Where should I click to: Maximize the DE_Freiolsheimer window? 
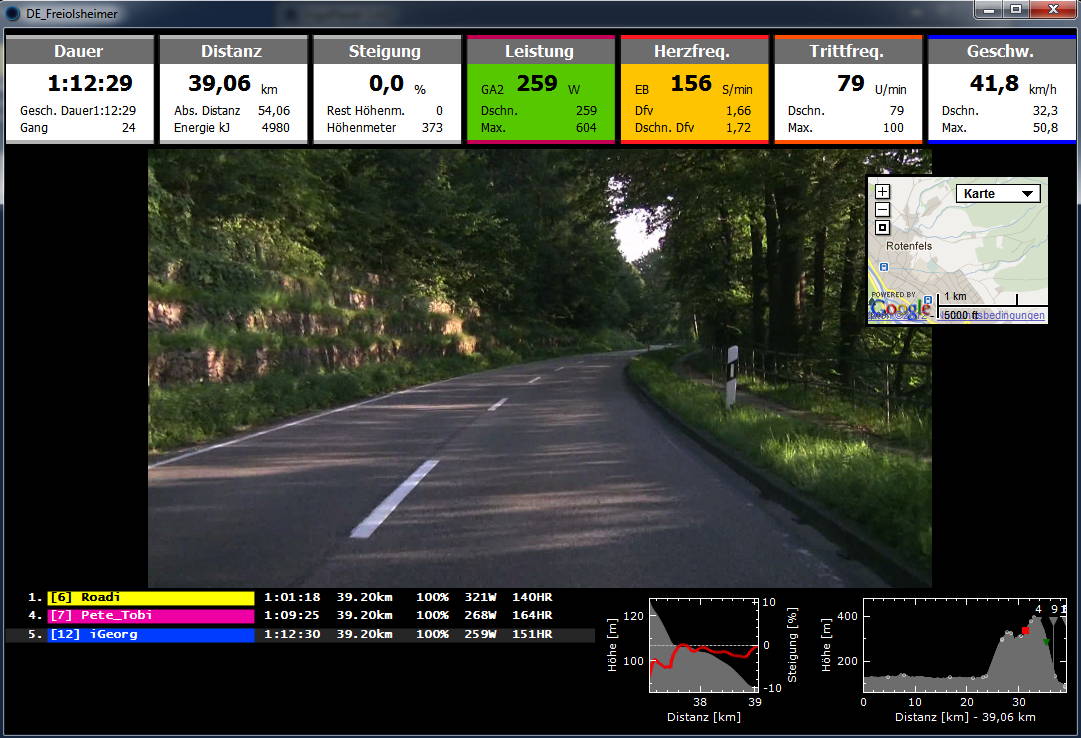pyautogui.click(x=1016, y=10)
